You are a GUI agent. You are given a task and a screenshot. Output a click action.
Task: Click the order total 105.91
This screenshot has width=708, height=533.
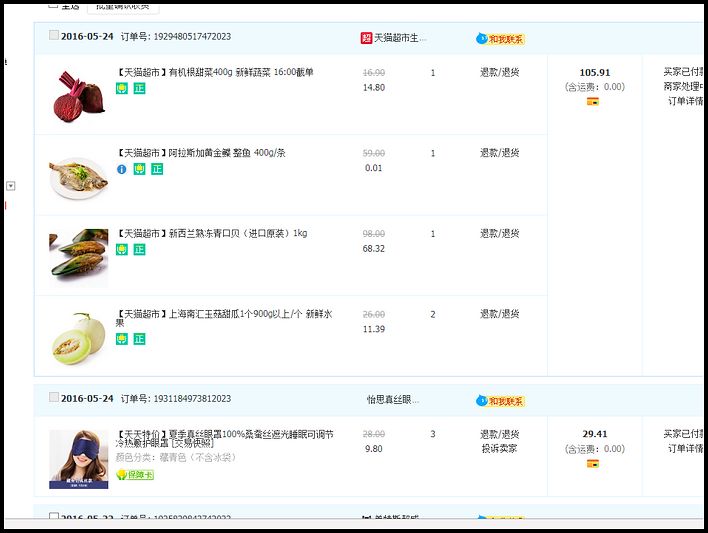click(595, 72)
